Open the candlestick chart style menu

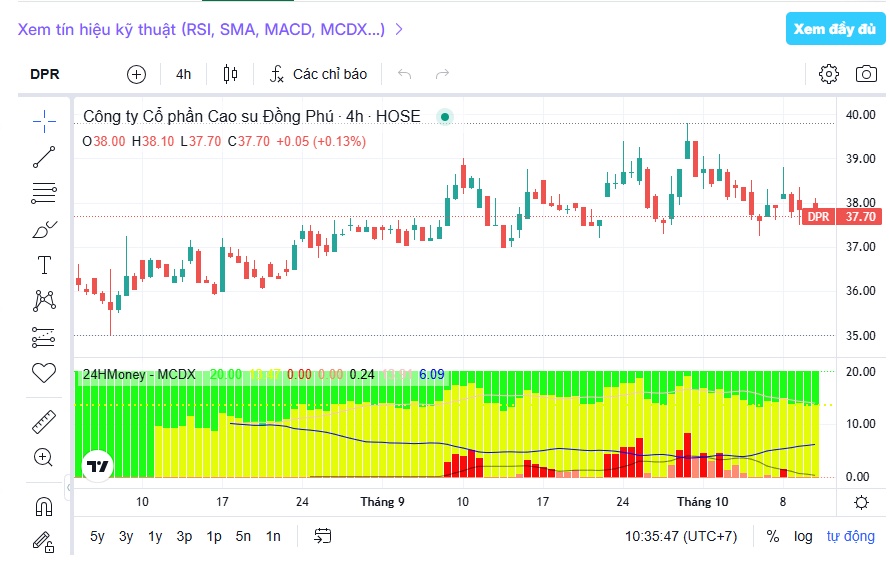[230, 74]
